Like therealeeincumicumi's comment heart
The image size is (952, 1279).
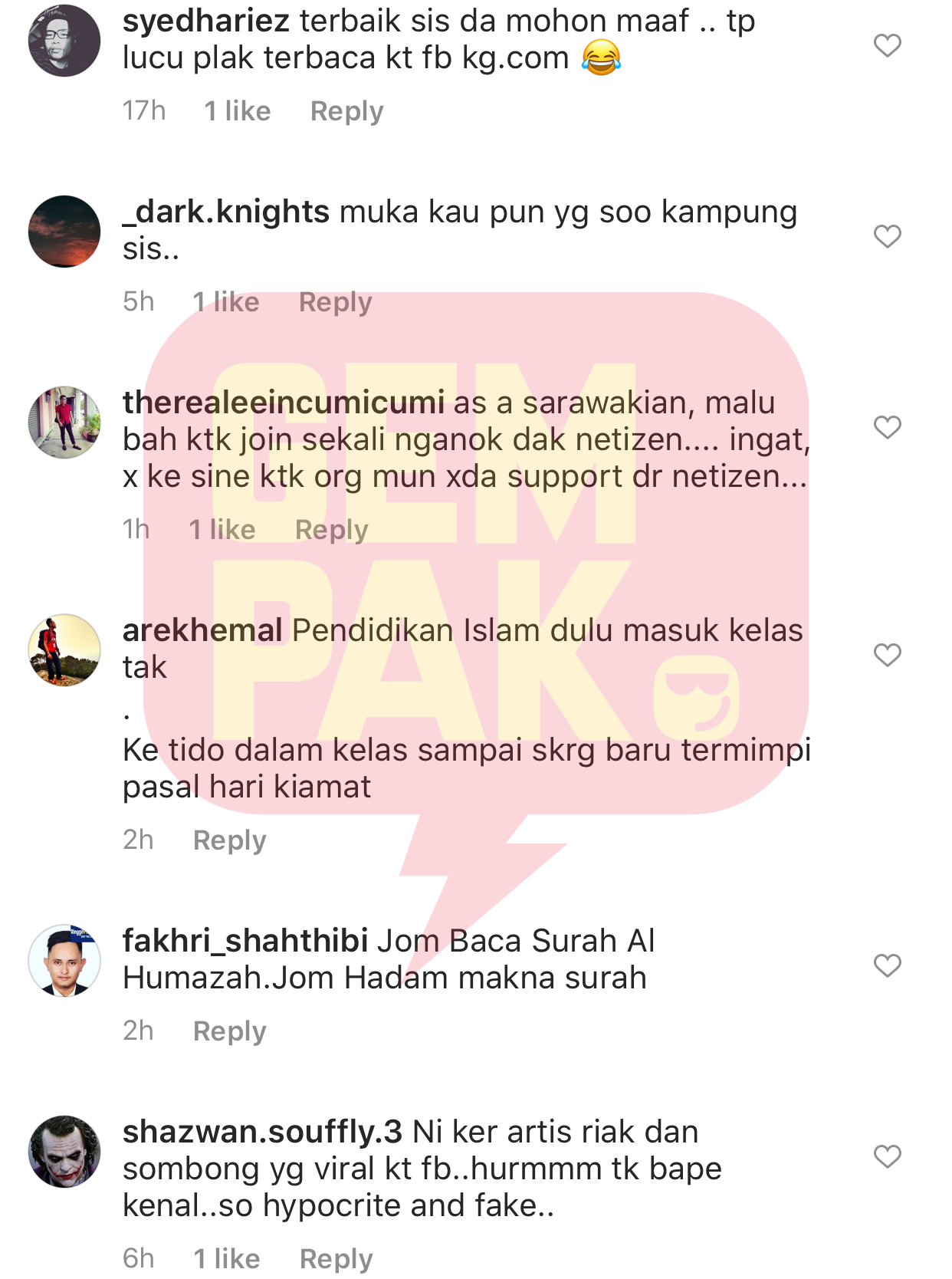click(887, 427)
